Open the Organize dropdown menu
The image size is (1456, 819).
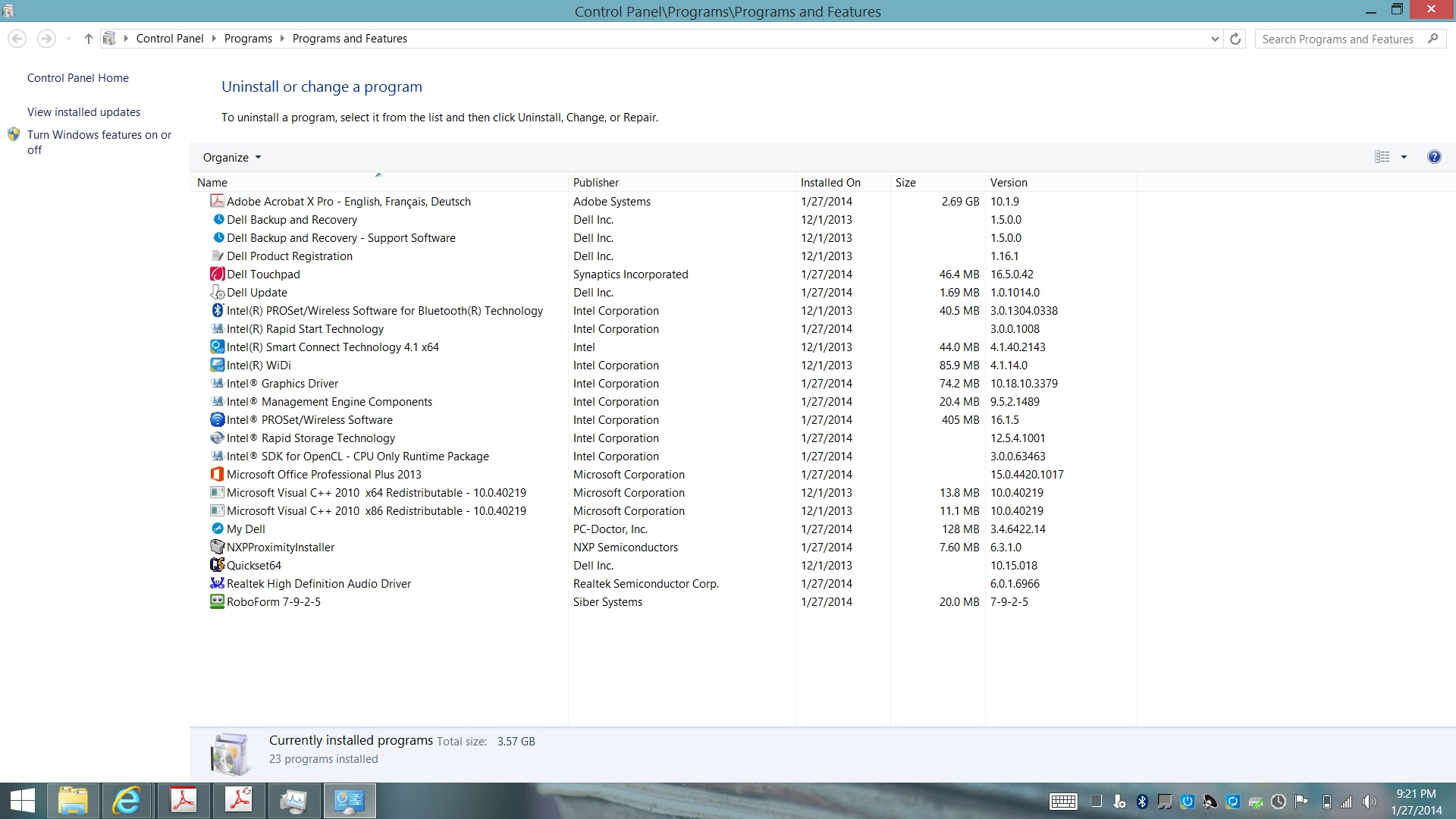point(232,157)
